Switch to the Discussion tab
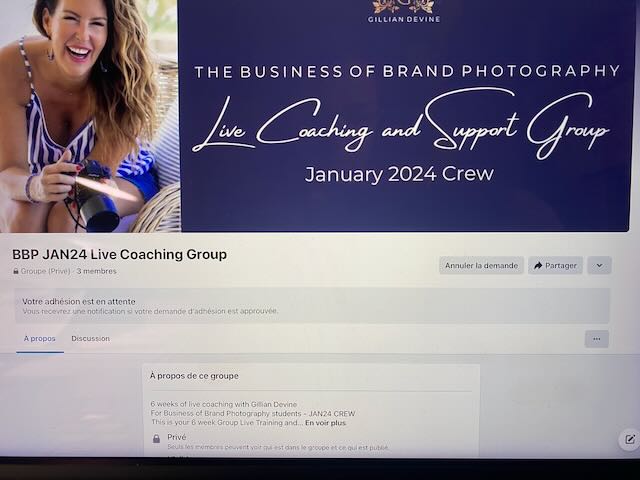Image resolution: width=640 pixels, height=480 pixels. 91,339
